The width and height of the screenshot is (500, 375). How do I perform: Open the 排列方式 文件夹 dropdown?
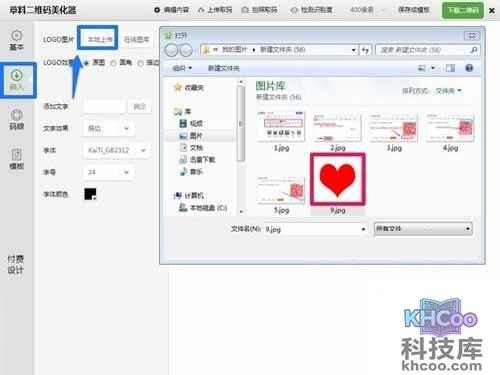click(449, 91)
